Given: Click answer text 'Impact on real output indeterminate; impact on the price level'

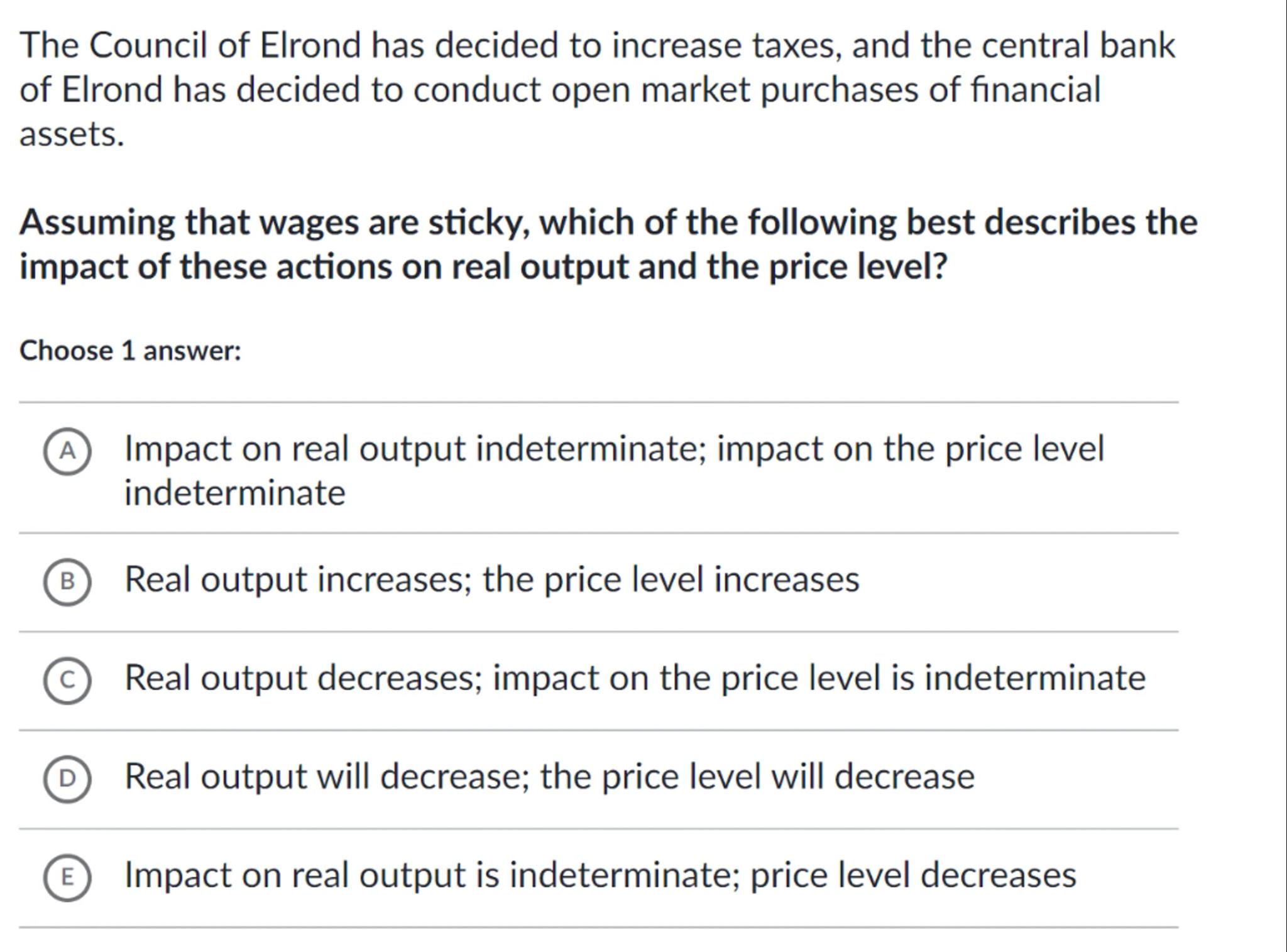Looking at the screenshot, I should click(614, 449).
